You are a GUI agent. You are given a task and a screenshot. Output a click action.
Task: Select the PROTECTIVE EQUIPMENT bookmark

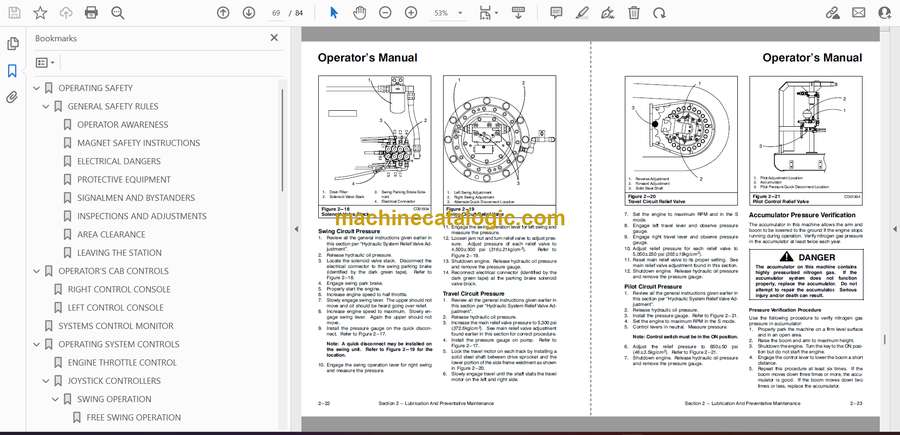click(124, 180)
